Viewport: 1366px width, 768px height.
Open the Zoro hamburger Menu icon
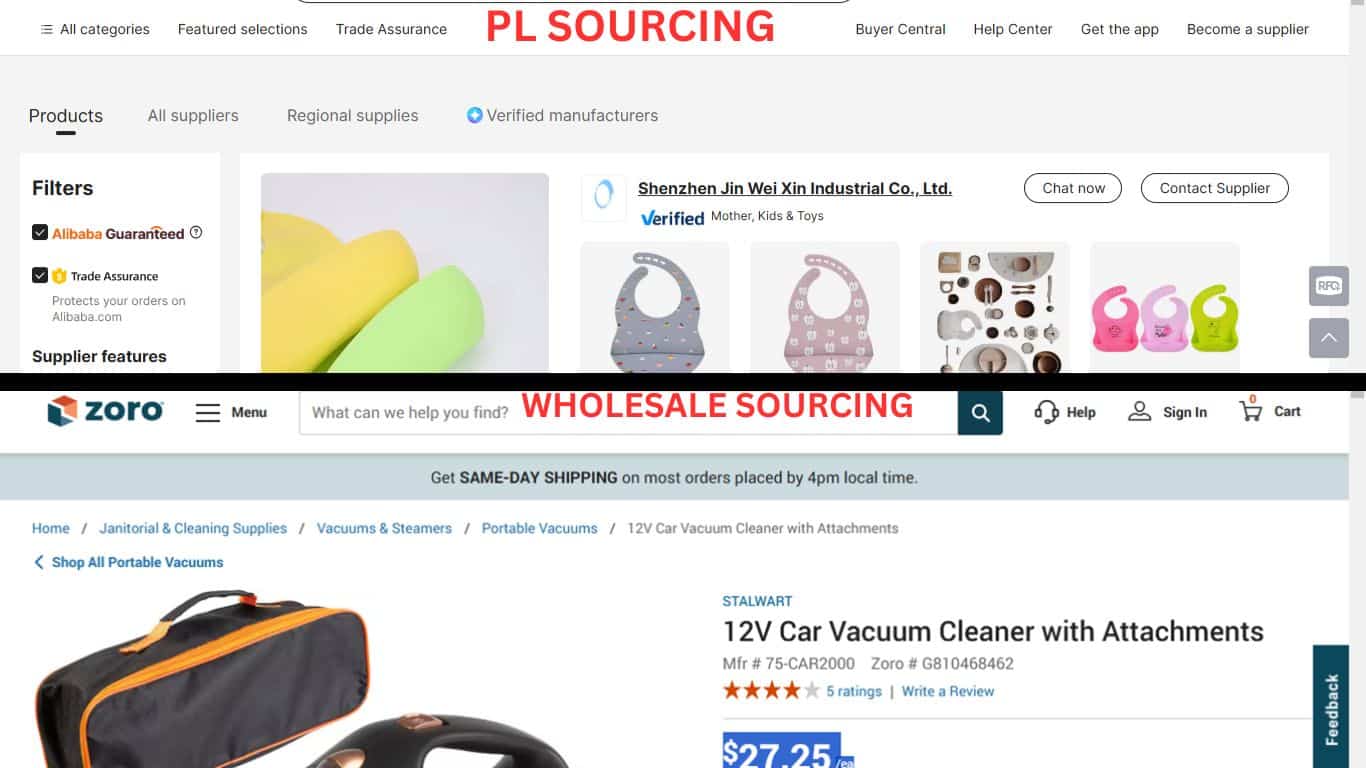208,412
